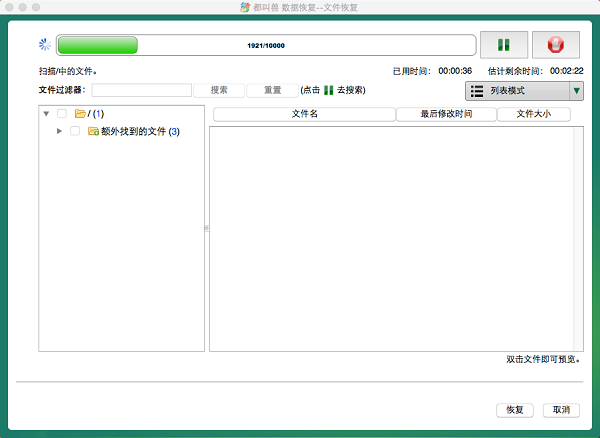The image size is (600, 438).
Task: Expand the 额外找到的文件 (3) node
Action: coord(59,131)
